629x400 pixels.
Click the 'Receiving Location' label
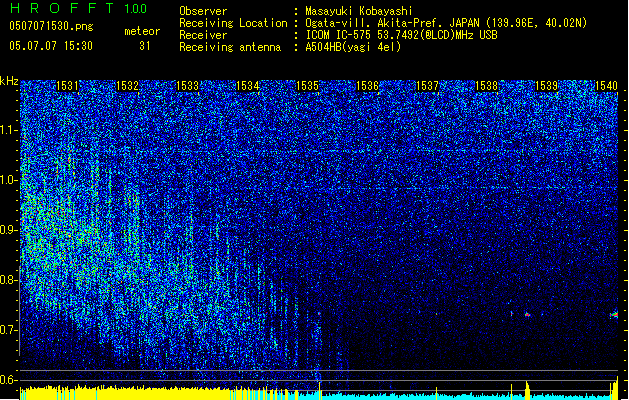(x=233, y=23)
